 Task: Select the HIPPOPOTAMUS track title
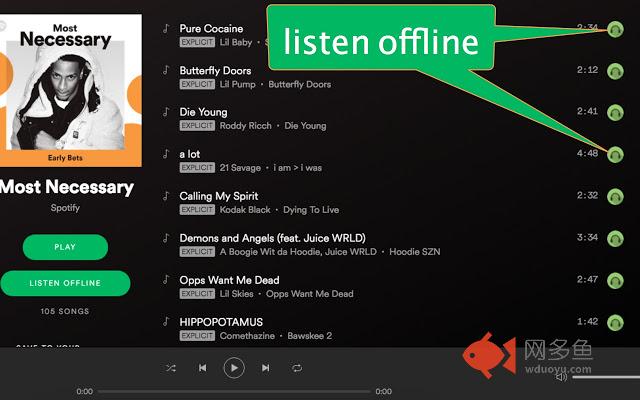221,322
